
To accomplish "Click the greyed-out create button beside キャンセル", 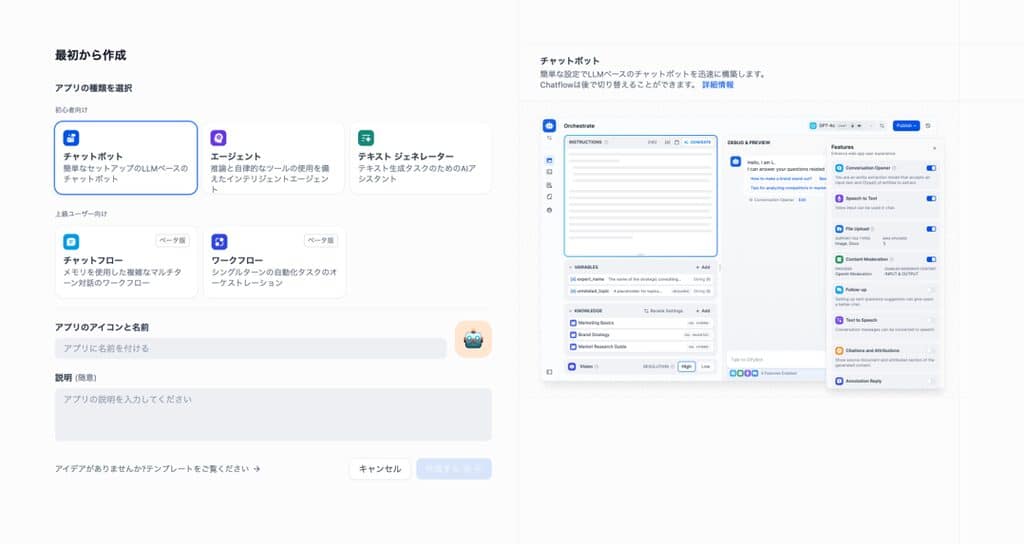I will pyautogui.click(x=454, y=469).
